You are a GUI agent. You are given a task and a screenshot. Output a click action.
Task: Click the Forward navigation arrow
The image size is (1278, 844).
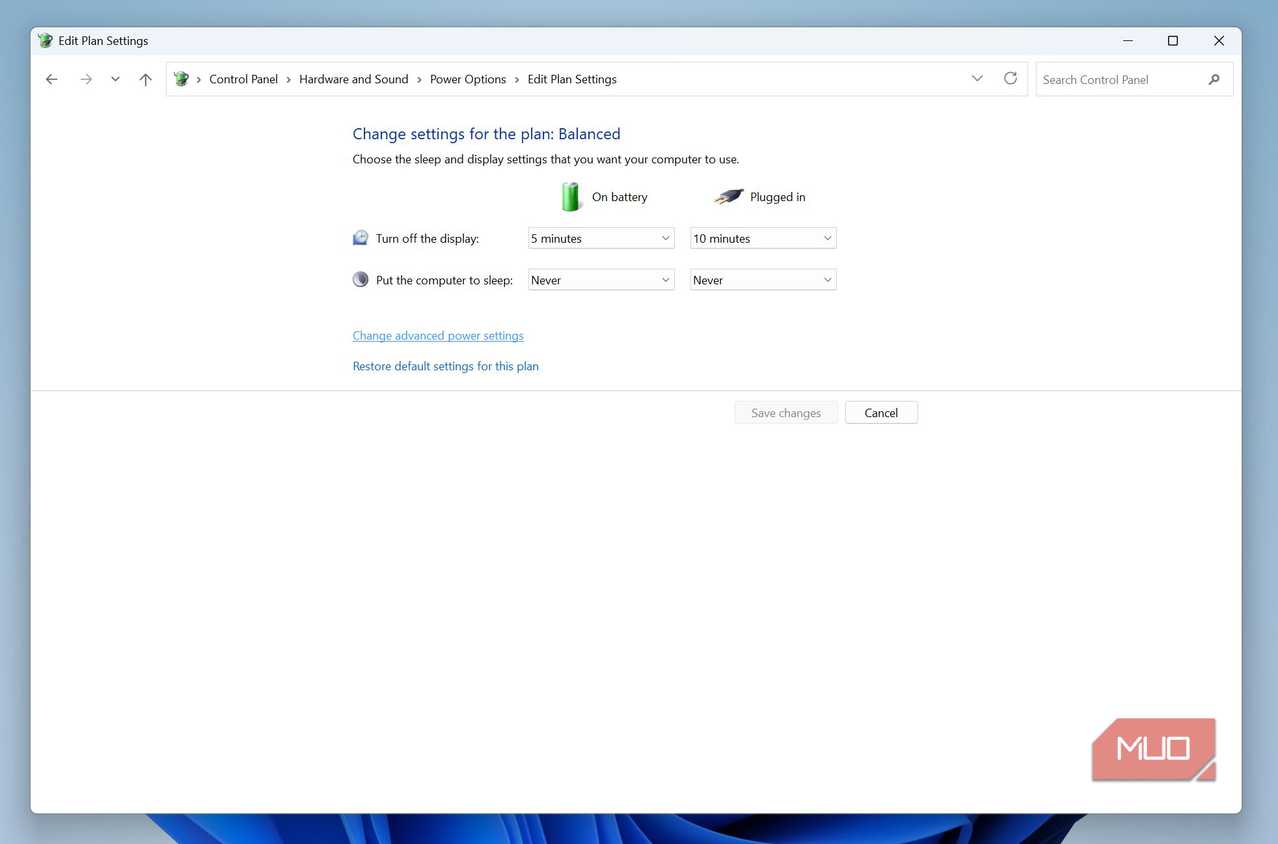[86, 79]
